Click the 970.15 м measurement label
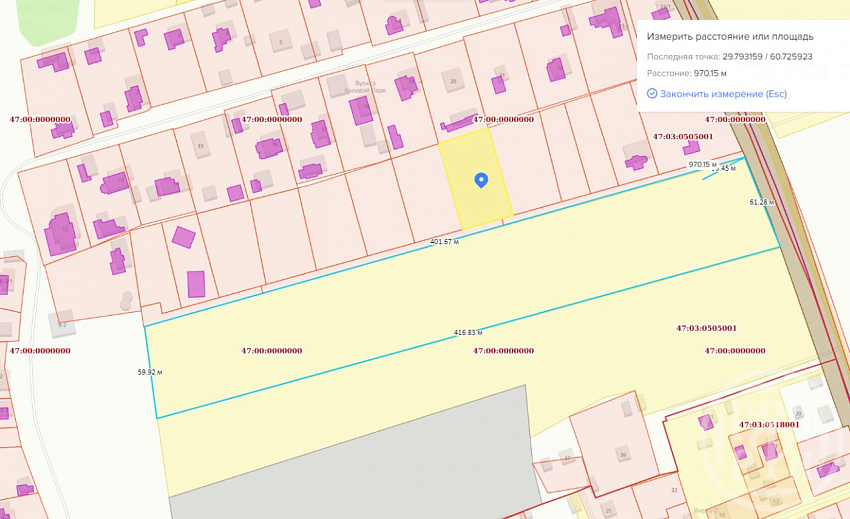The width and height of the screenshot is (850, 519). coord(703,164)
